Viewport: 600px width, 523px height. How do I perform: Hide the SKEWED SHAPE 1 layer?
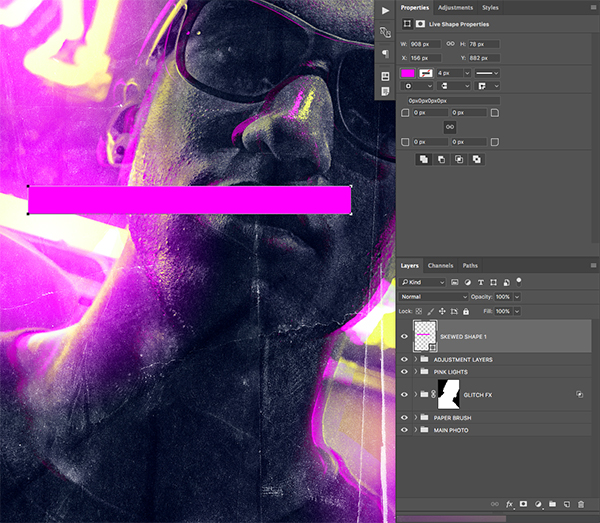(x=404, y=336)
